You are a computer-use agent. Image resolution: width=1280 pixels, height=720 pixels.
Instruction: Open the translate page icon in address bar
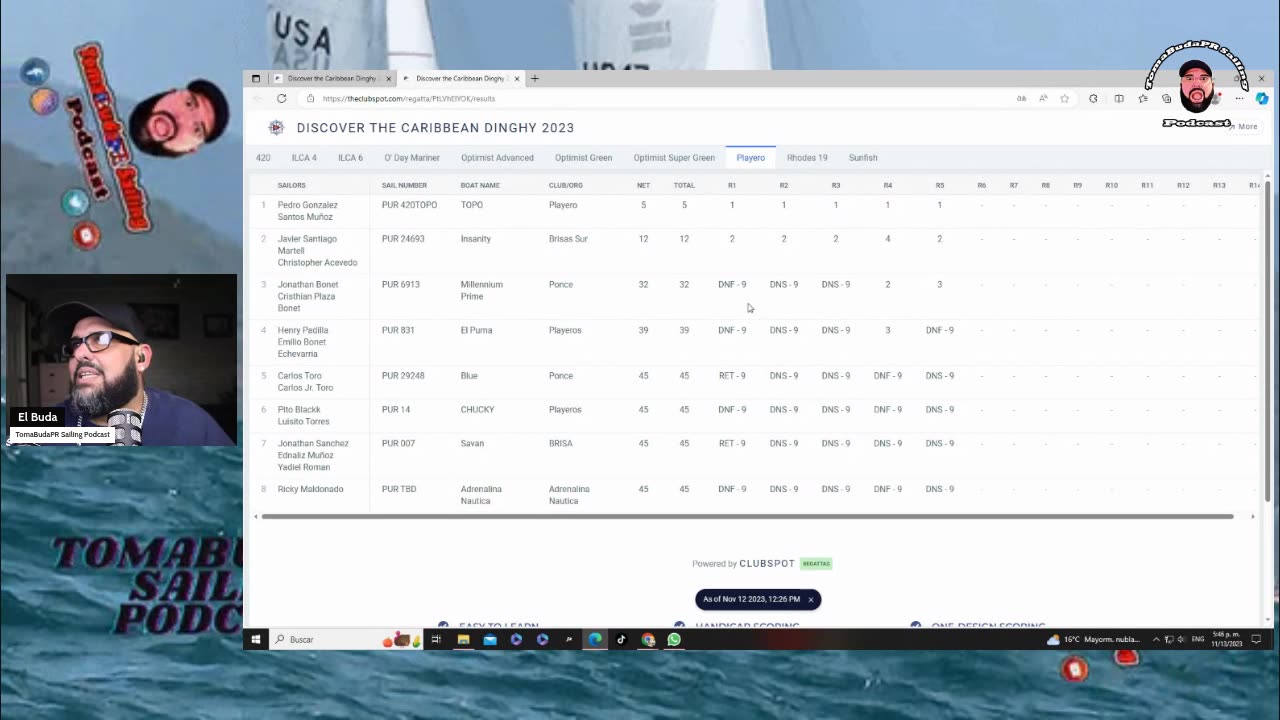(x=1021, y=98)
